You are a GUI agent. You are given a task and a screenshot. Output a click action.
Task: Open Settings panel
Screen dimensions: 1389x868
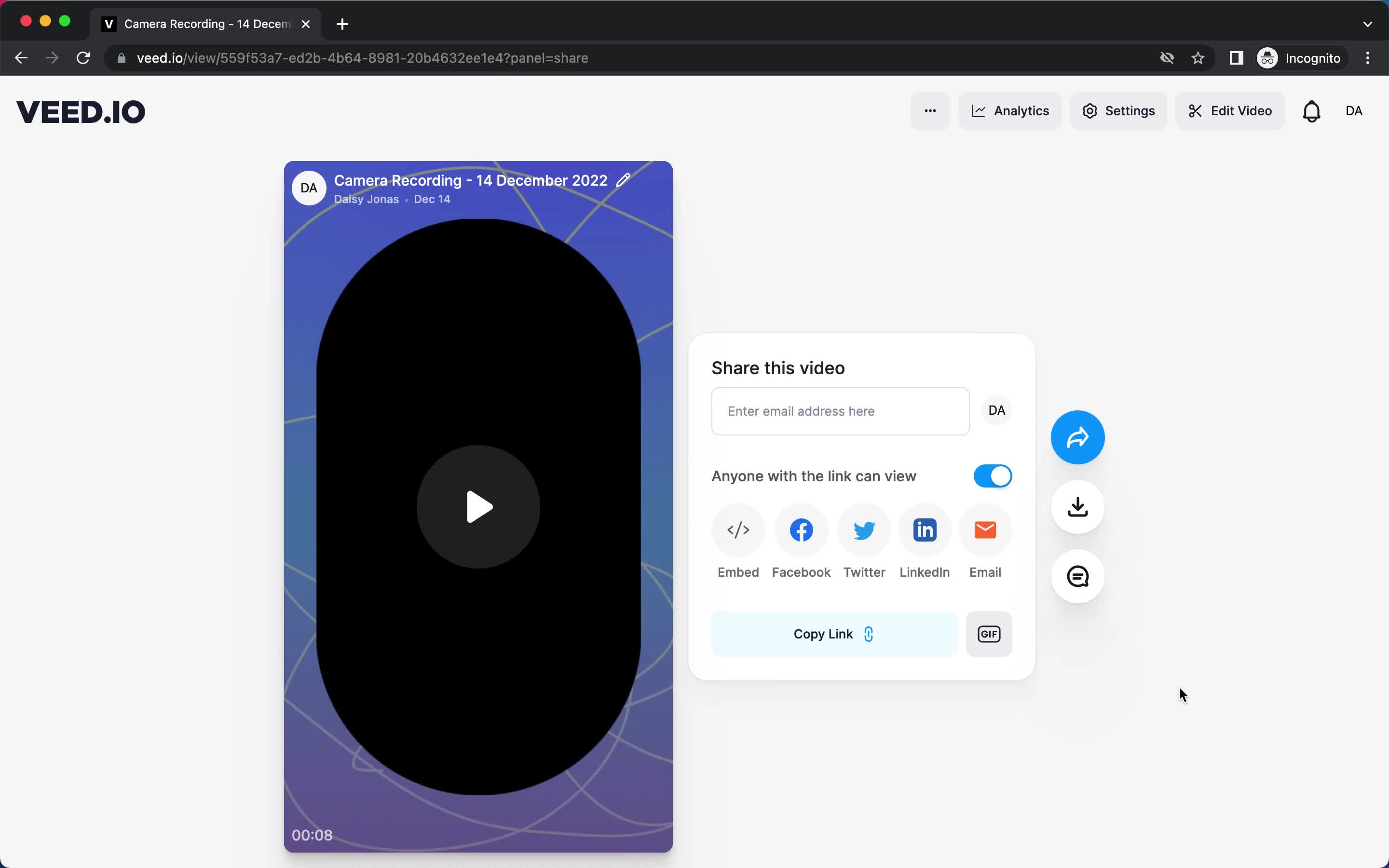click(x=1118, y=111)
